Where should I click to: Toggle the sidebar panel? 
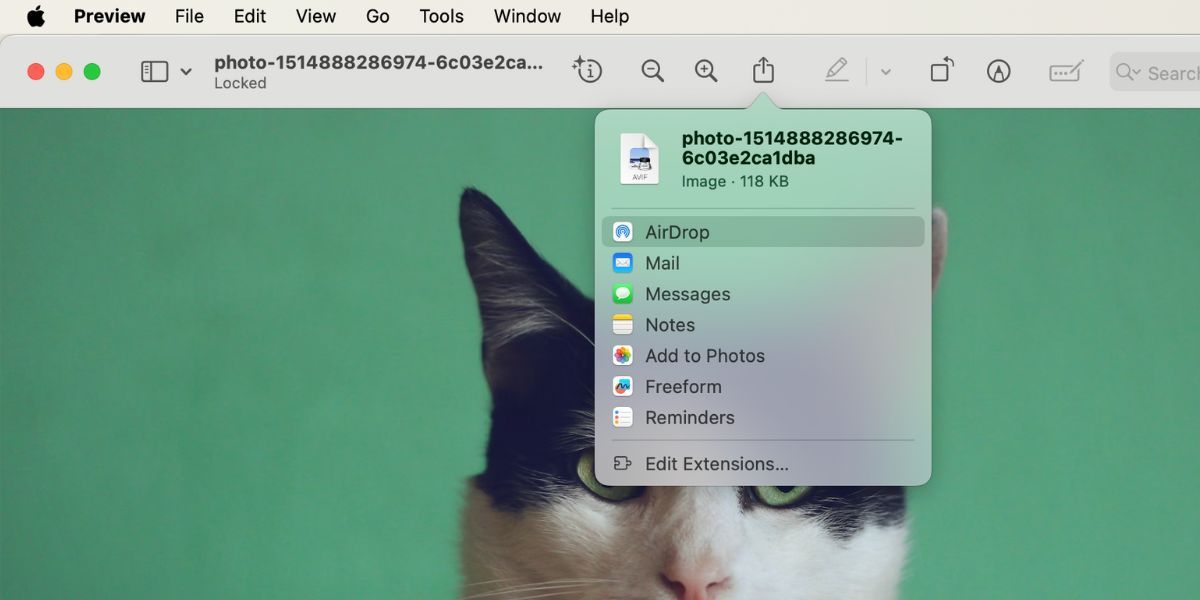(155, 71)
